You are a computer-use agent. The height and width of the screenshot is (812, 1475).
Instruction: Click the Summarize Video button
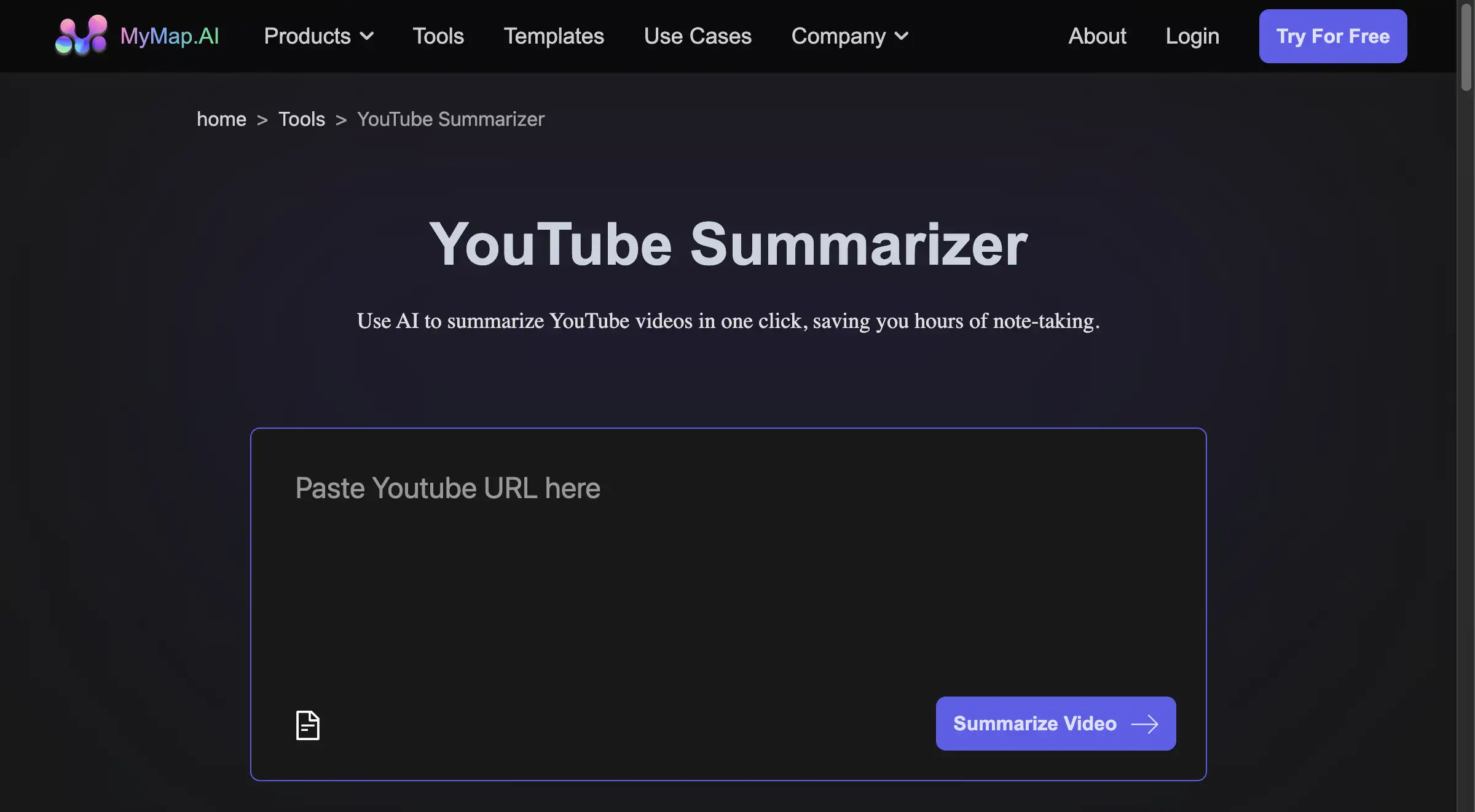click(1055, 724)
